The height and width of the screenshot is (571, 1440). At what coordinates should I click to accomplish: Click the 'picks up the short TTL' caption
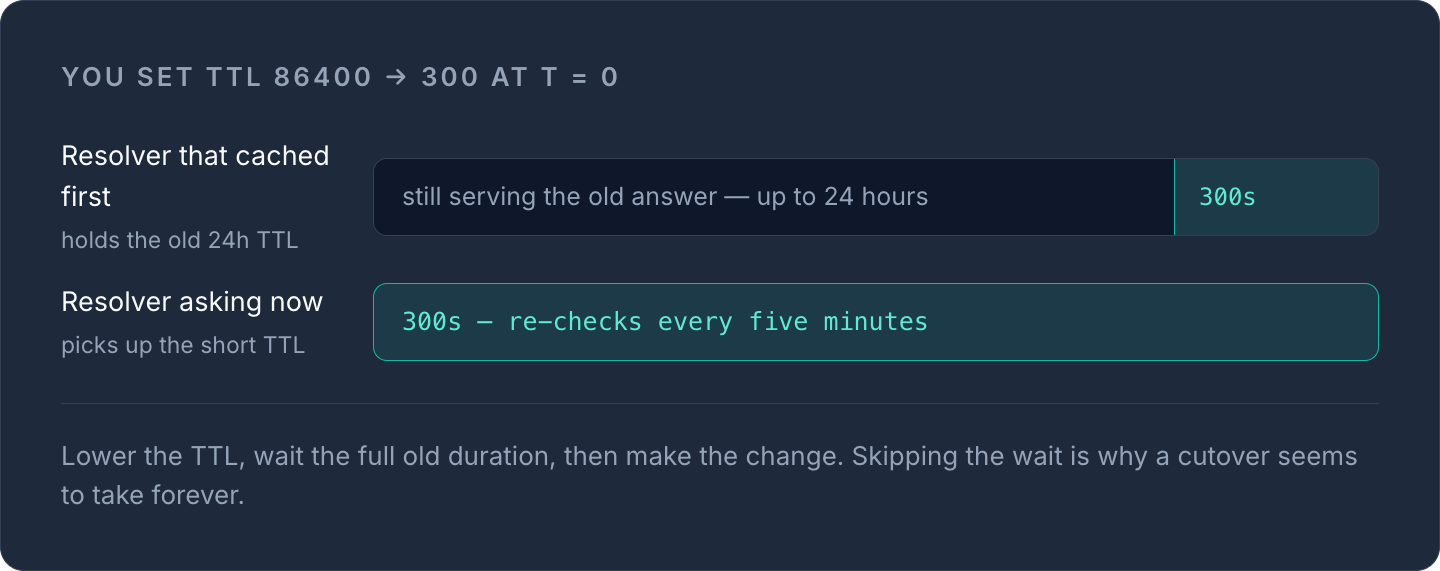[x=183, y=346]
